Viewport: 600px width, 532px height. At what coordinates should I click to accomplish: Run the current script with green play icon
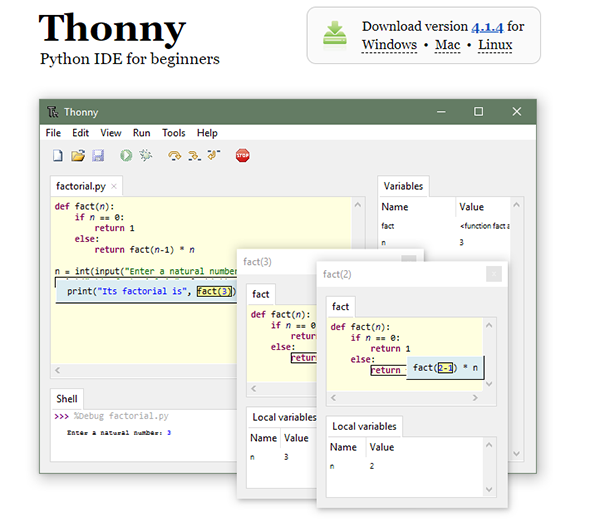126,156
